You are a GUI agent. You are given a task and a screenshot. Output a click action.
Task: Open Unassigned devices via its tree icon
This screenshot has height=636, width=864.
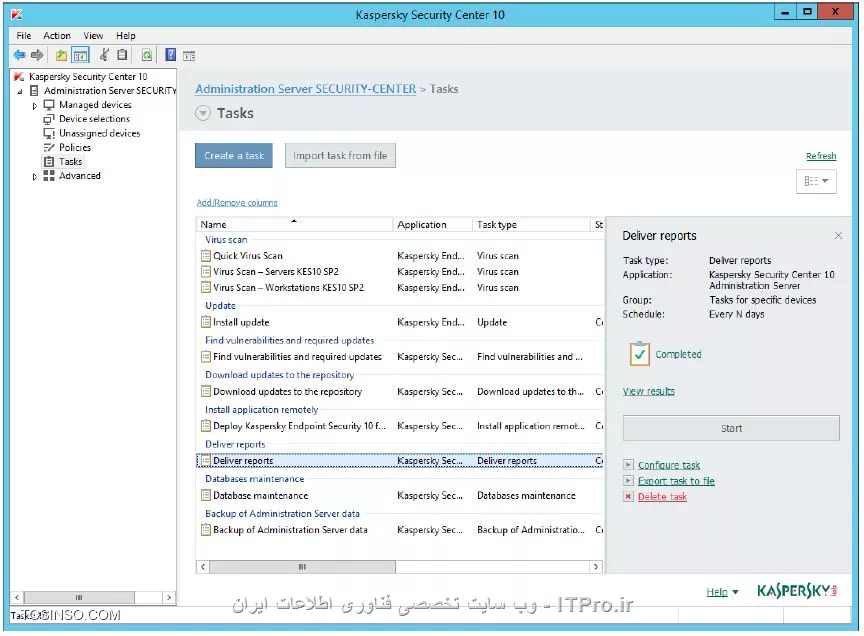pyautogui.click(x=49, y=133)
